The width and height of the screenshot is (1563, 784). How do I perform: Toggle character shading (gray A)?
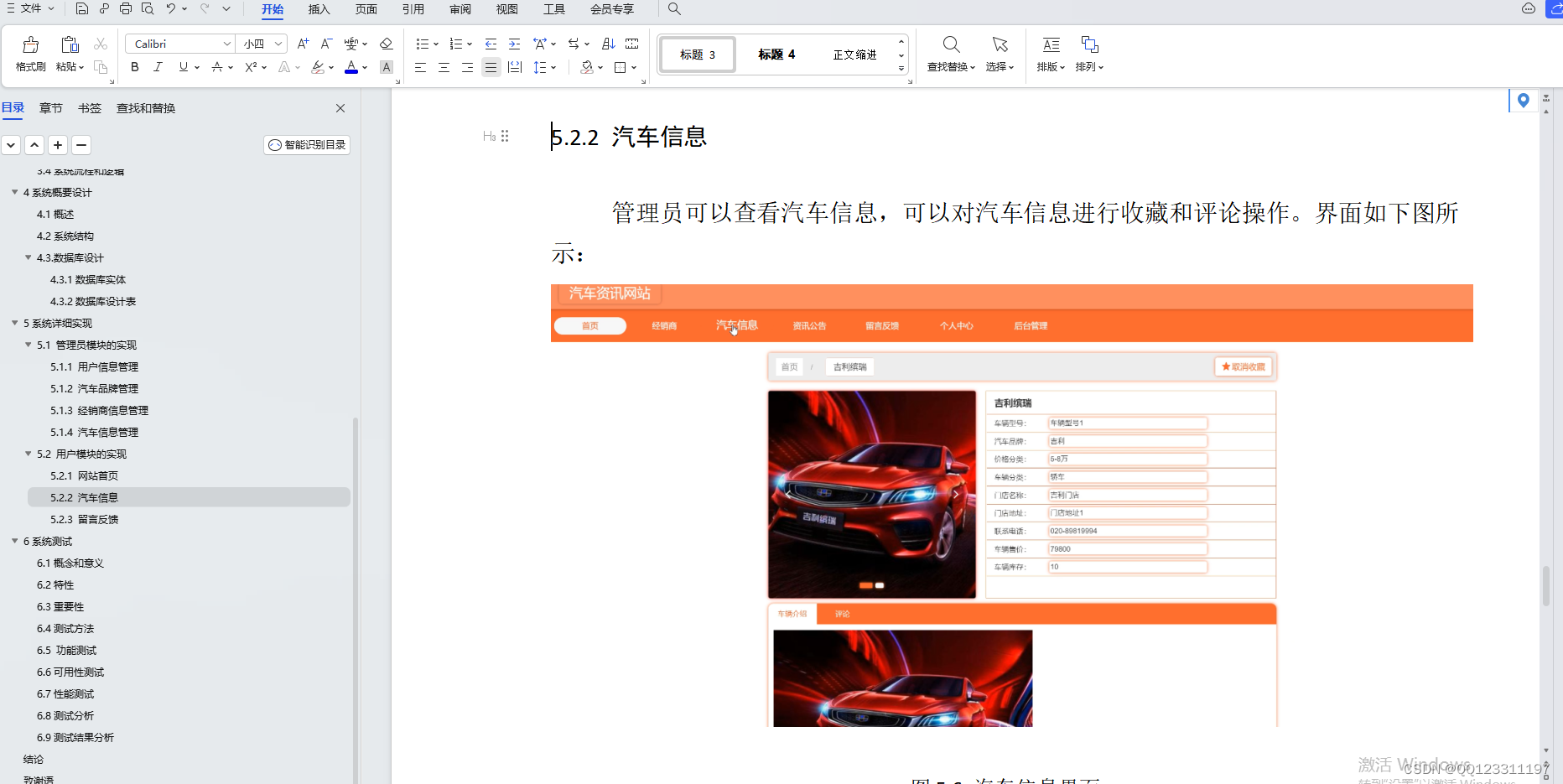tap(386, 67)
